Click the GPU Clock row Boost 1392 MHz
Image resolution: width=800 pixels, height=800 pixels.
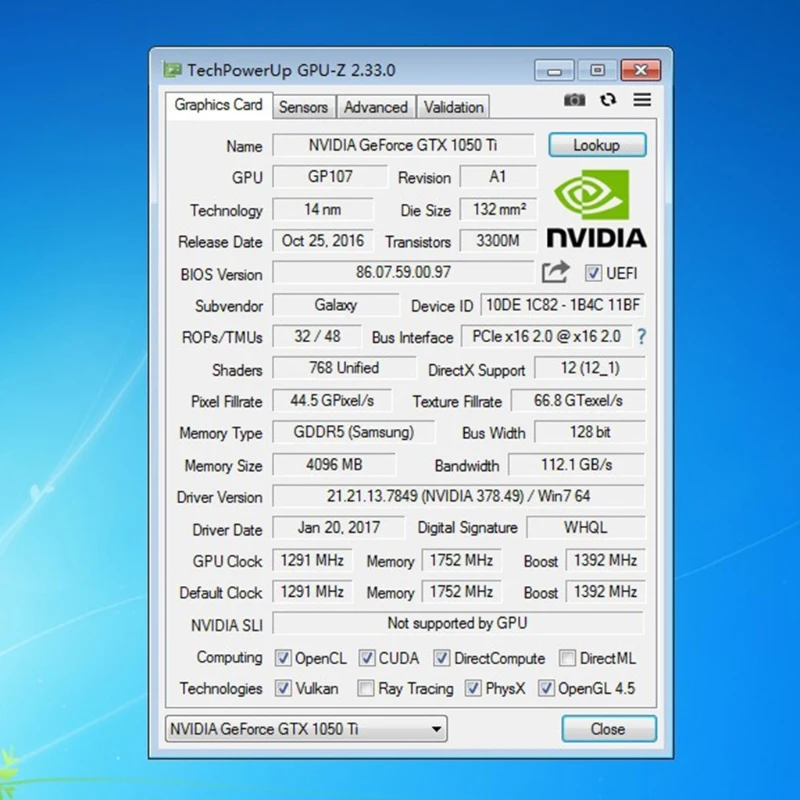tap(606, 560)
